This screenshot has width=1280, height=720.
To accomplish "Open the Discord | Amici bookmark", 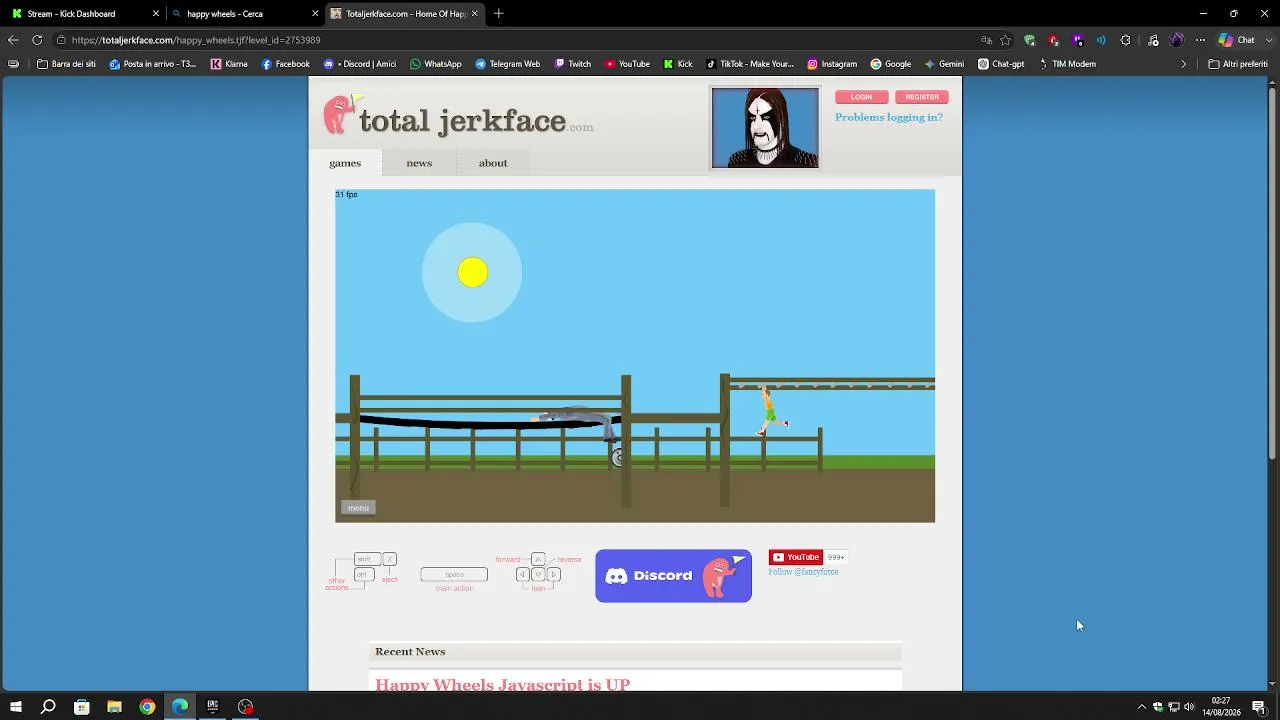I will point(360,64).
